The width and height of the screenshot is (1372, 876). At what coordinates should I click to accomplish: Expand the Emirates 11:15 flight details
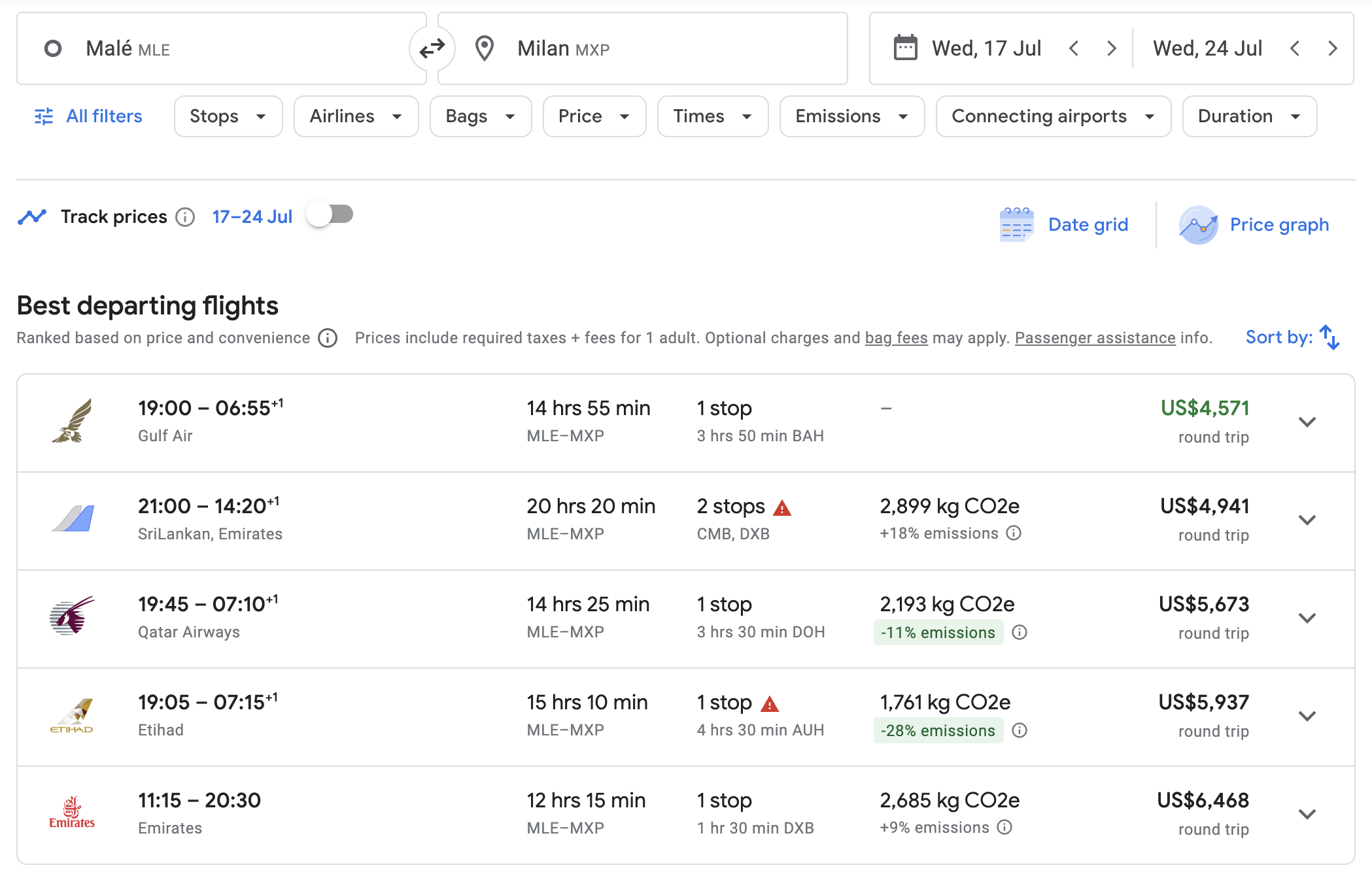(1307, 815)
